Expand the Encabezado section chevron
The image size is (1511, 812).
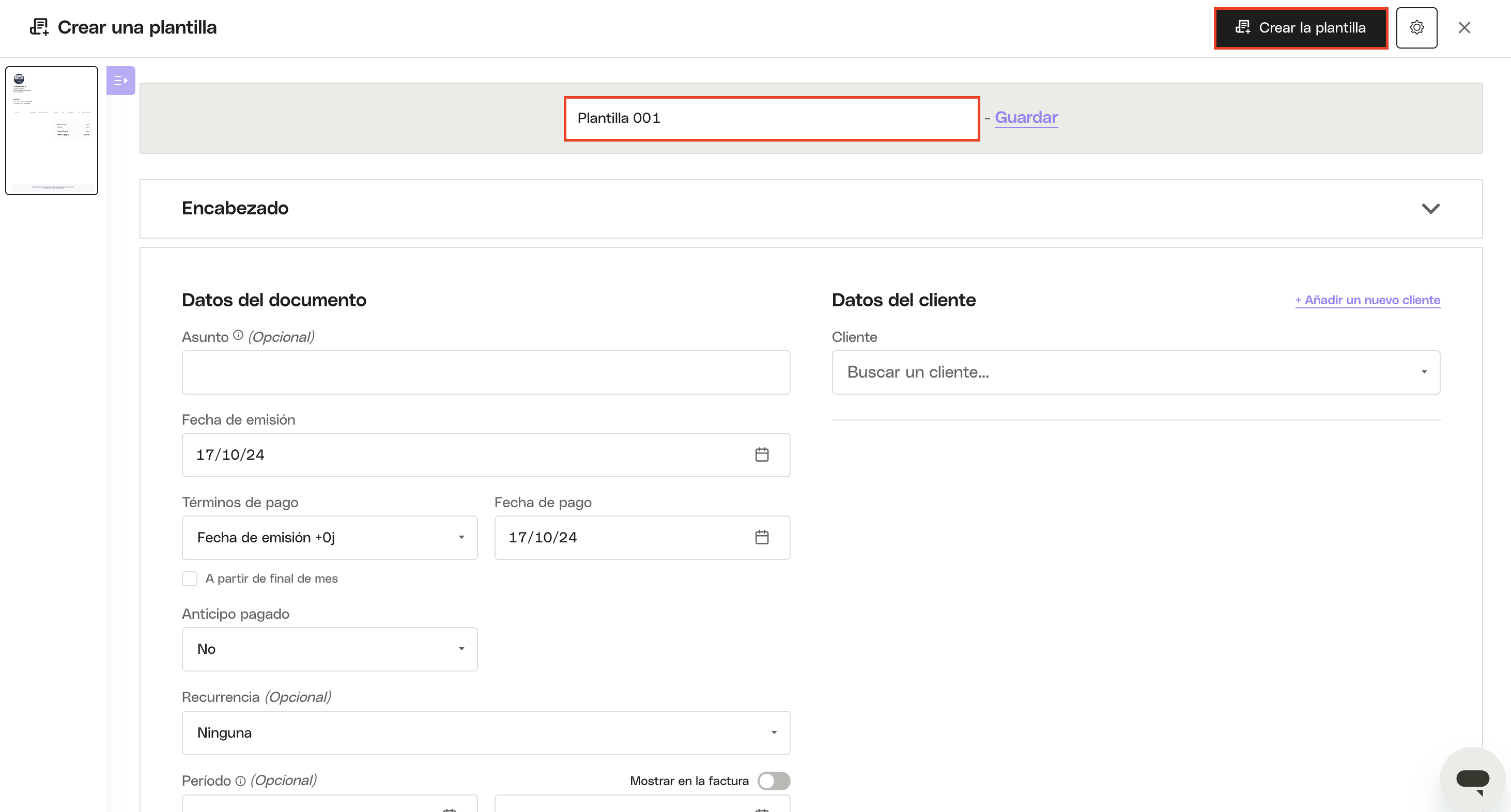point(1430,209)
